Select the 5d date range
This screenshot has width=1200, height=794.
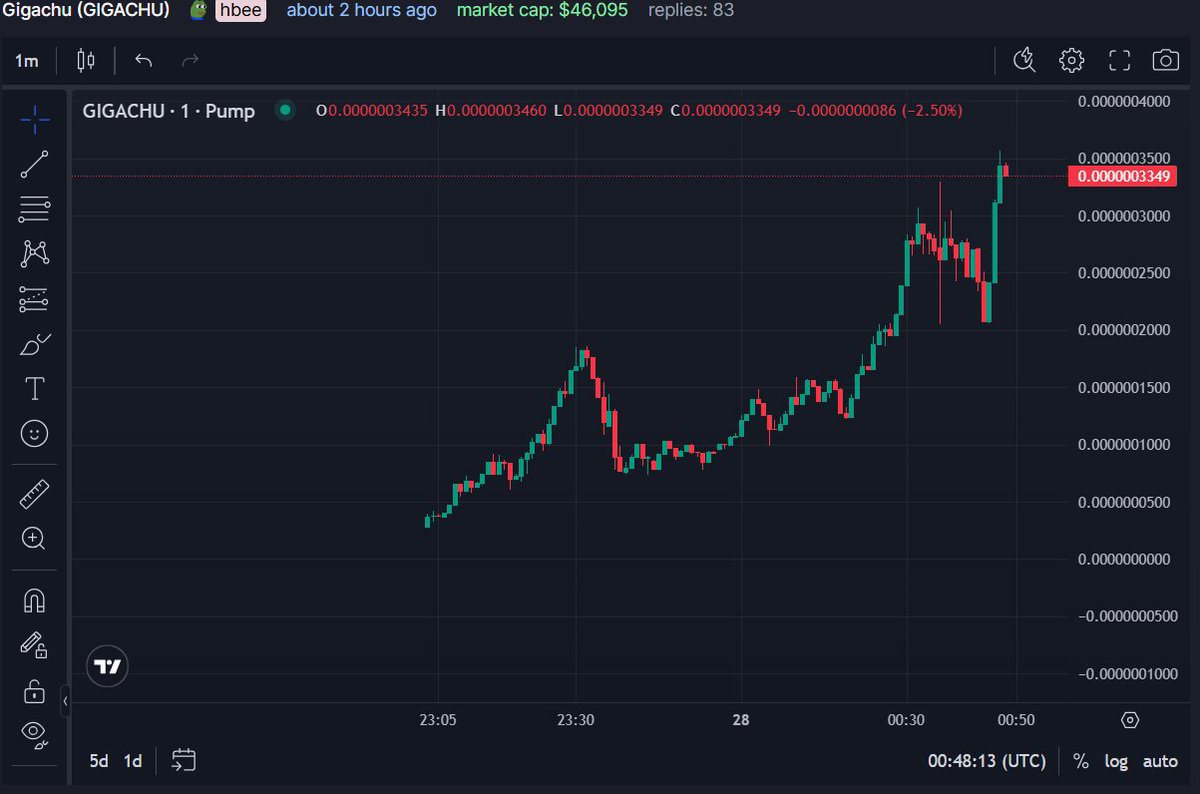click(98, 761)
